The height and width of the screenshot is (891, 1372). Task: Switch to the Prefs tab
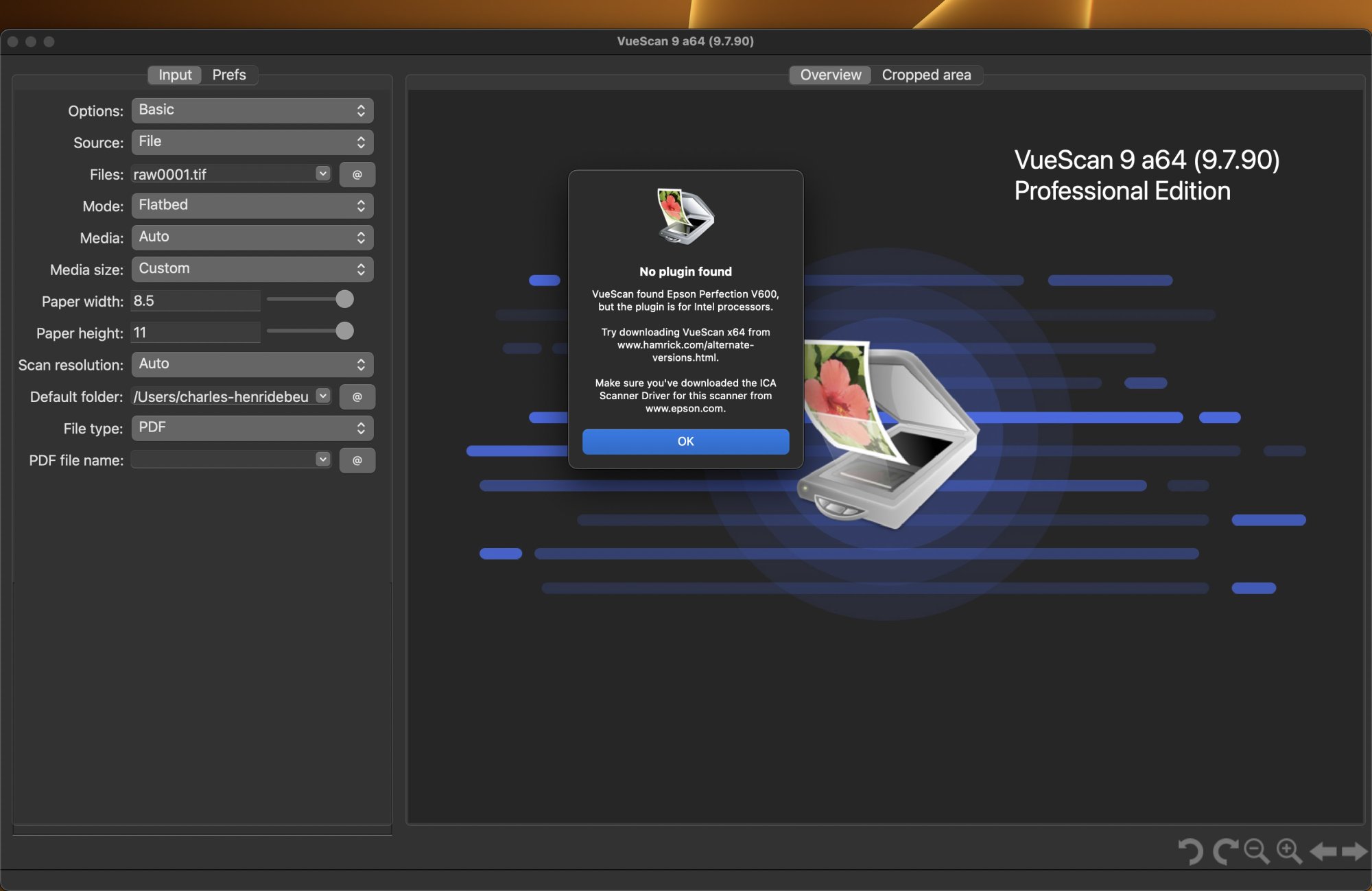click(x=228, y=75)
